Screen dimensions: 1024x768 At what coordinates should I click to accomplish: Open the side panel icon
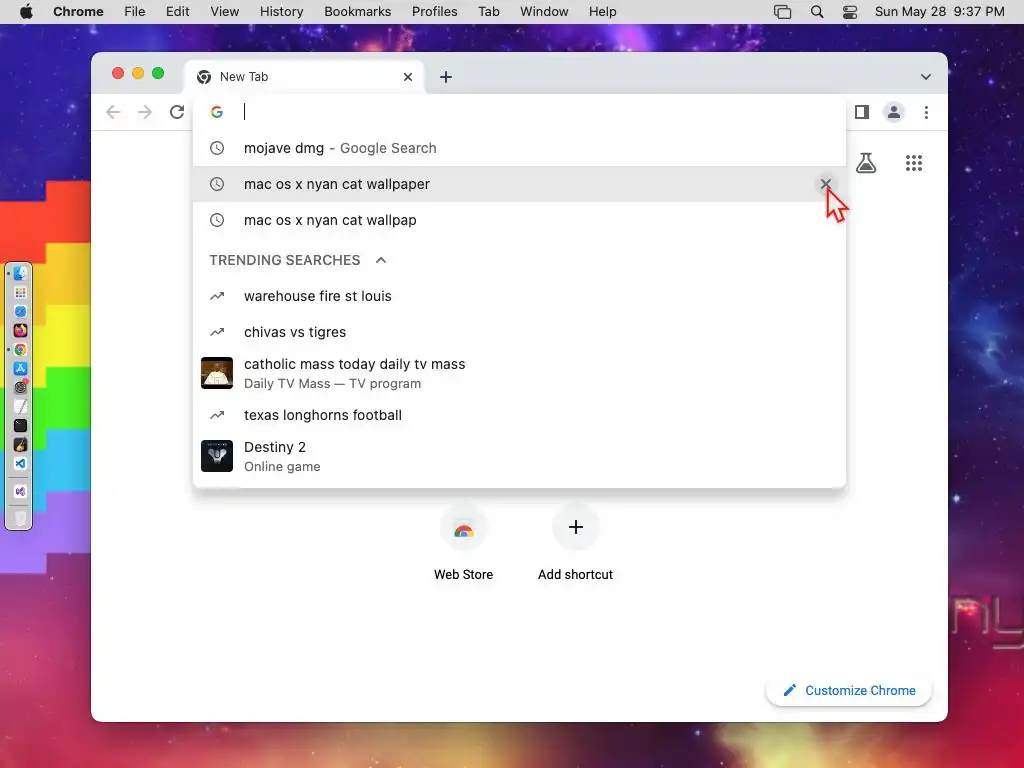click(861, 112)
